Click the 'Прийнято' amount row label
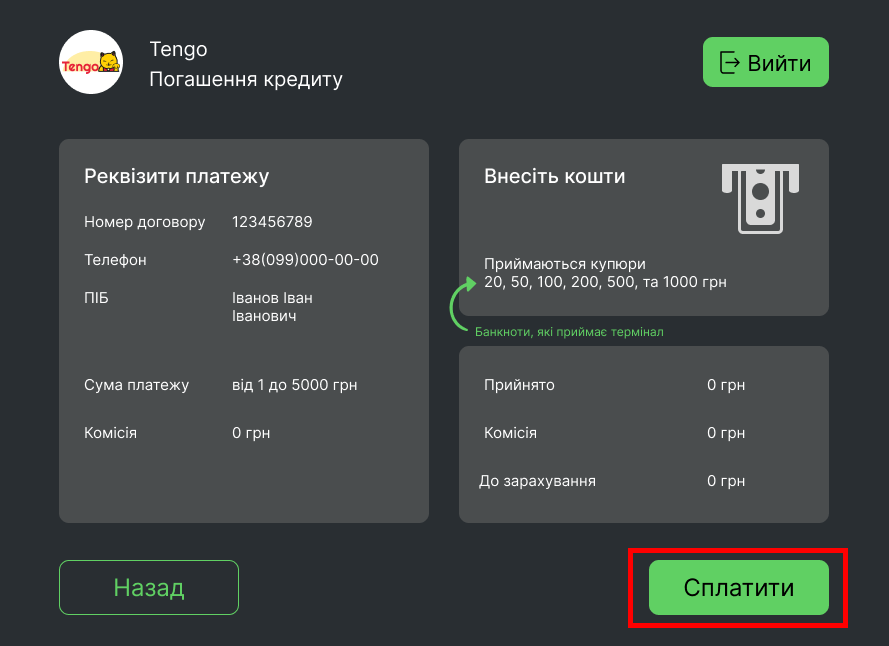This screenshot has height=646, width=889. tap(519, 385)
